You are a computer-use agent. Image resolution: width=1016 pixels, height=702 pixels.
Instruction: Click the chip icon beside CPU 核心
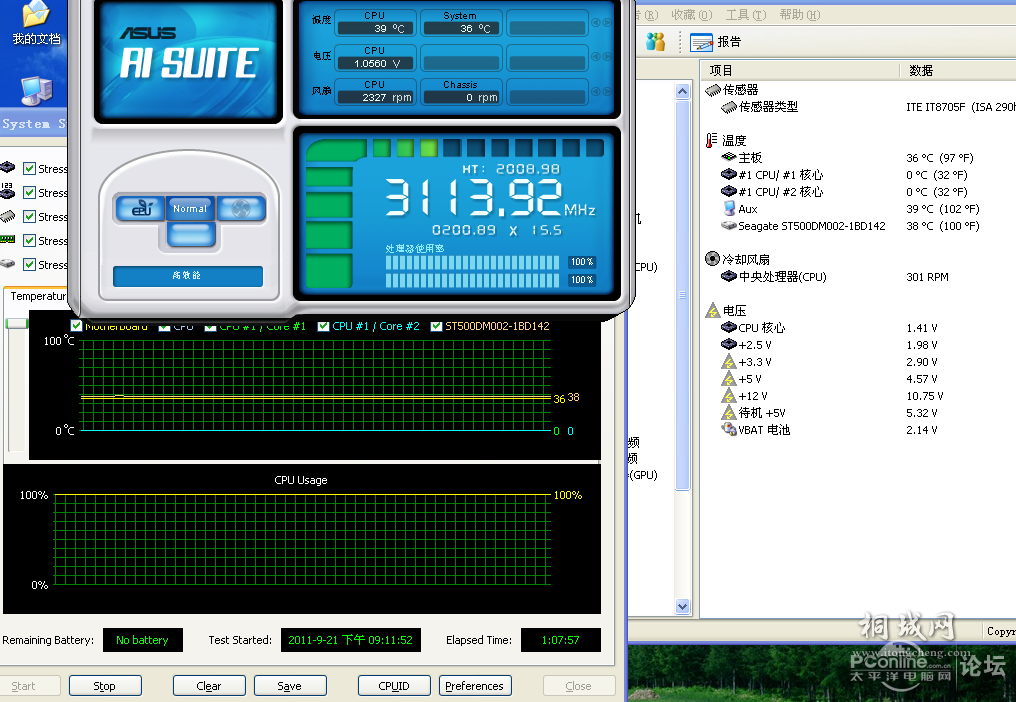[729, 327]
